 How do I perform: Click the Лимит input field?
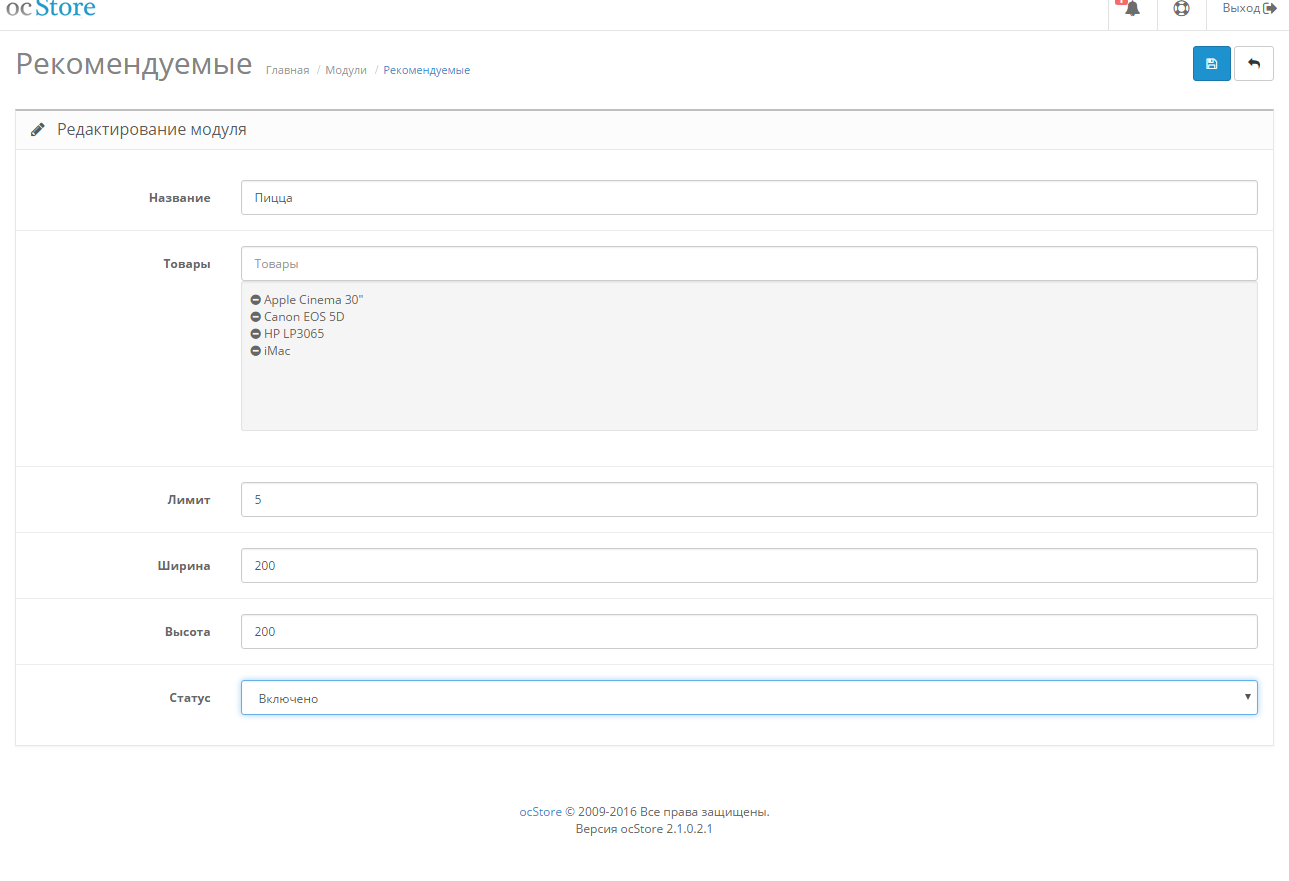pos(749,500)
